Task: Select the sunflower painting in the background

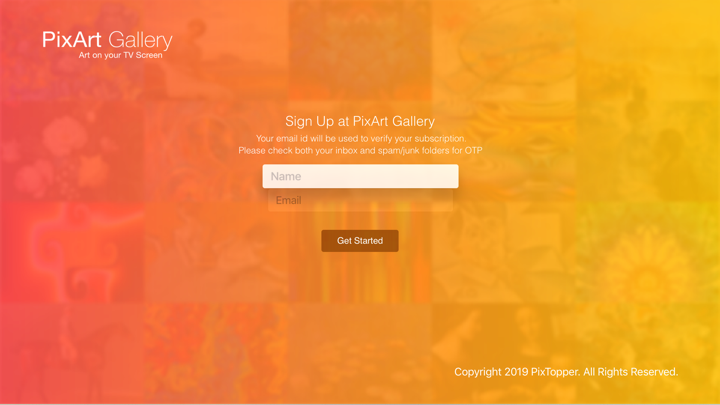Action: (647, 253)
